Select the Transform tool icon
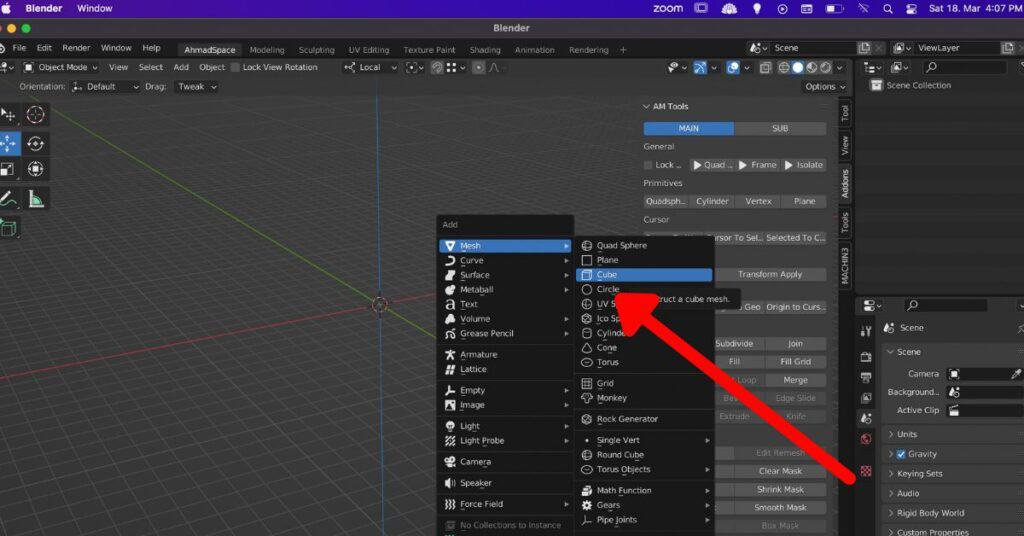1024x536 pixels. (x=35, y=169)
